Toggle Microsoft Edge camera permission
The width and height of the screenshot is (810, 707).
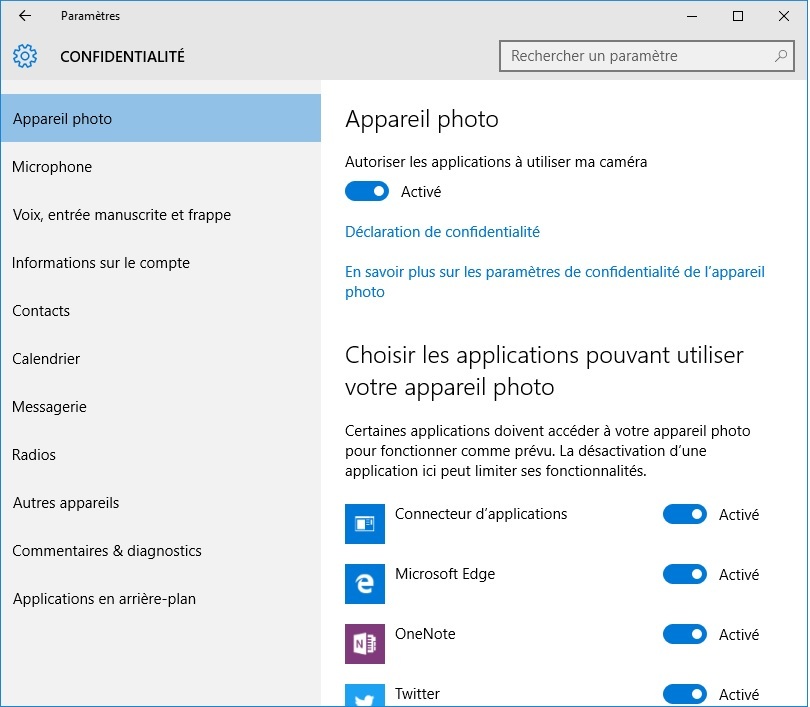pyautogui.click(x=684, y=574)
